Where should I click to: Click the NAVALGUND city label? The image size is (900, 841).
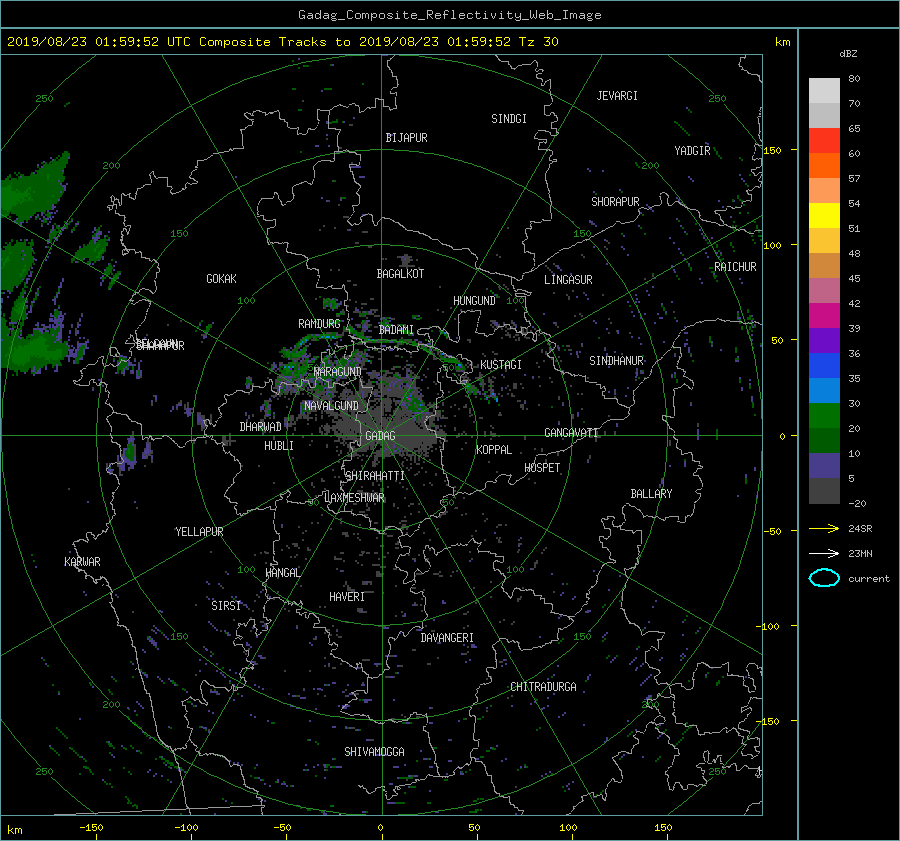(331, 406)
